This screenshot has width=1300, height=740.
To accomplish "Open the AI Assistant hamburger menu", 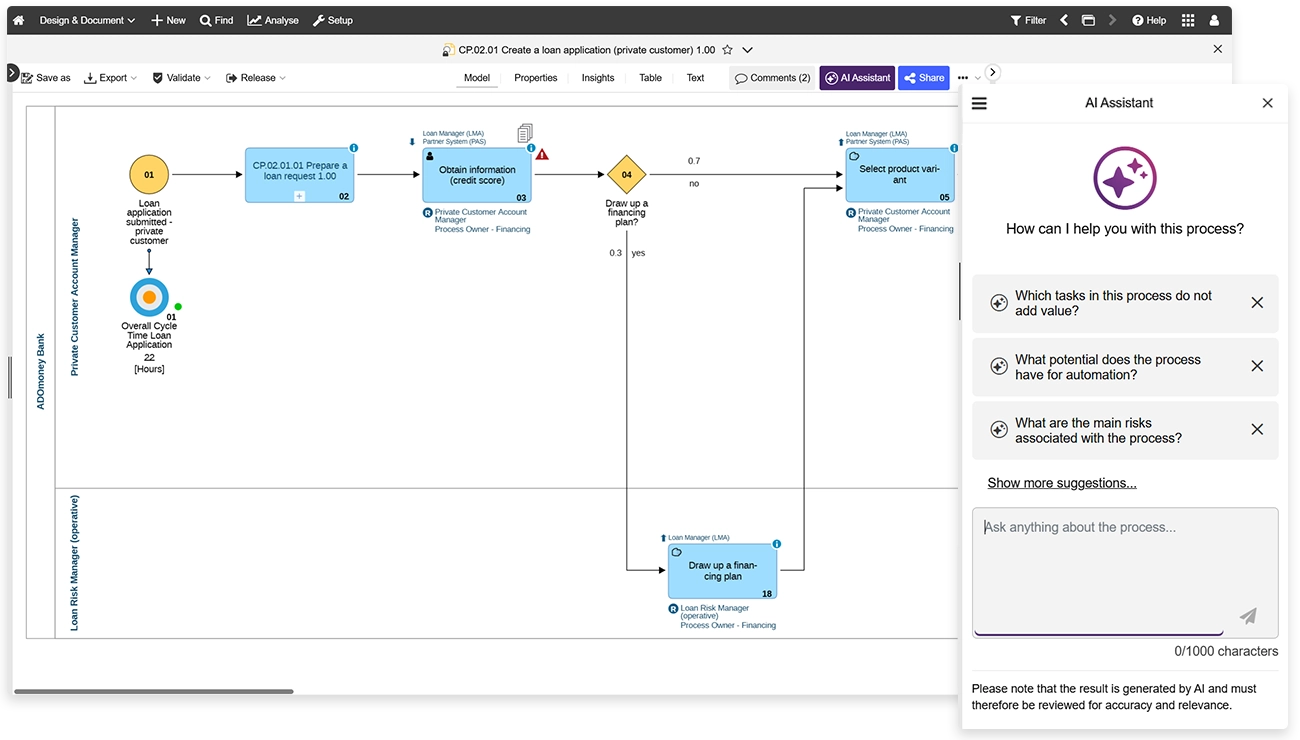I will (x=979, y=103).
